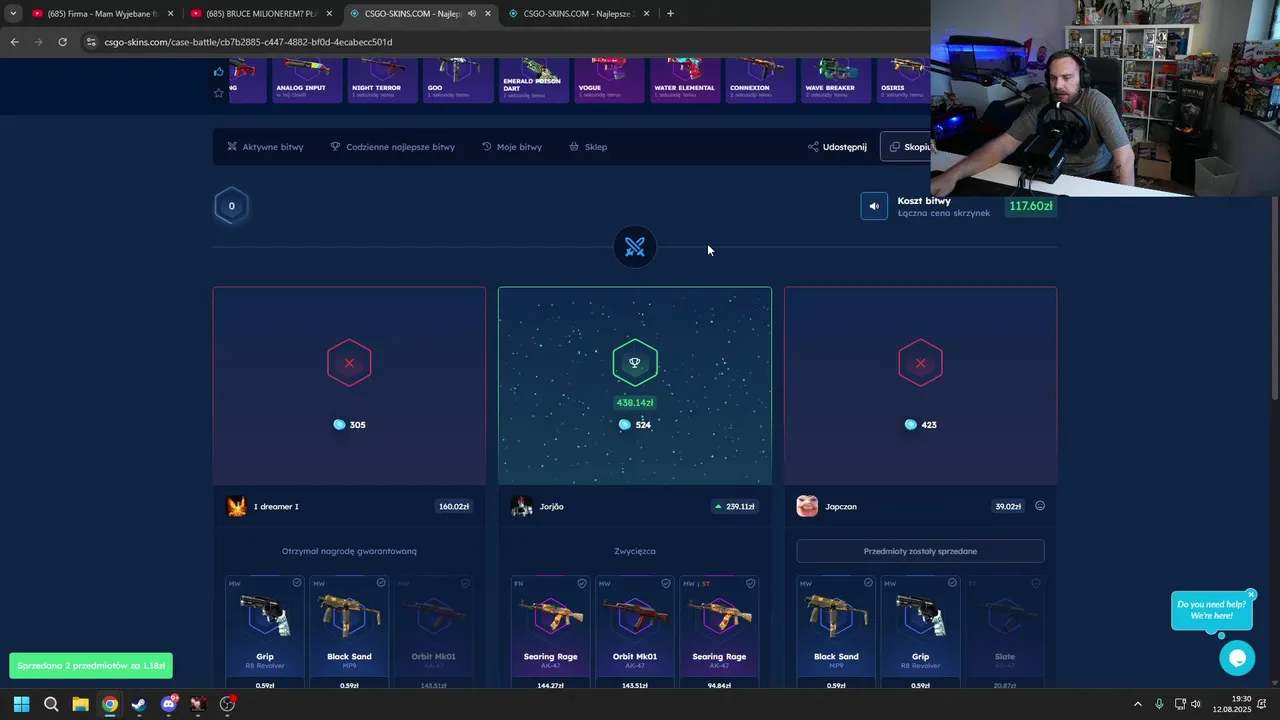Click 'Przedmioty zostały sprzedane' button
This screenshot has height=720, width=1280.
click(920, 551)
